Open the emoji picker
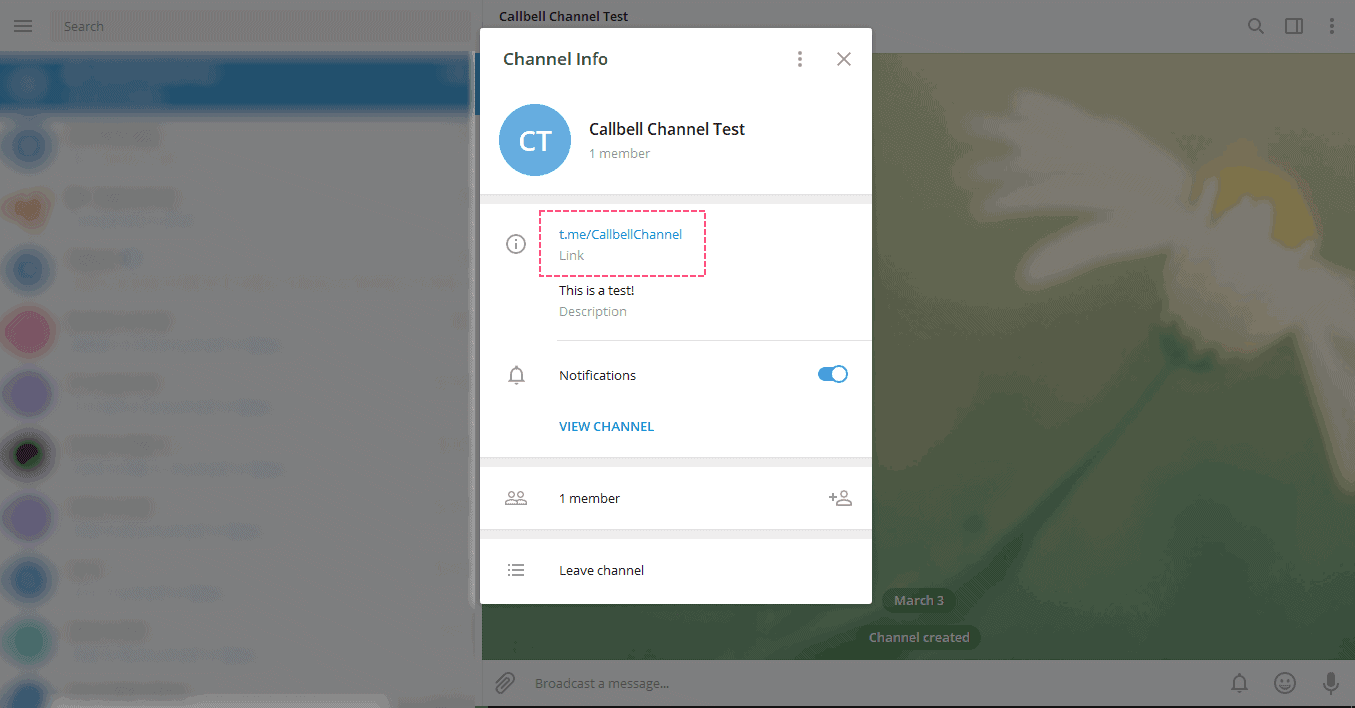Screen dimensions: 1355x708 pos(1285,683)
